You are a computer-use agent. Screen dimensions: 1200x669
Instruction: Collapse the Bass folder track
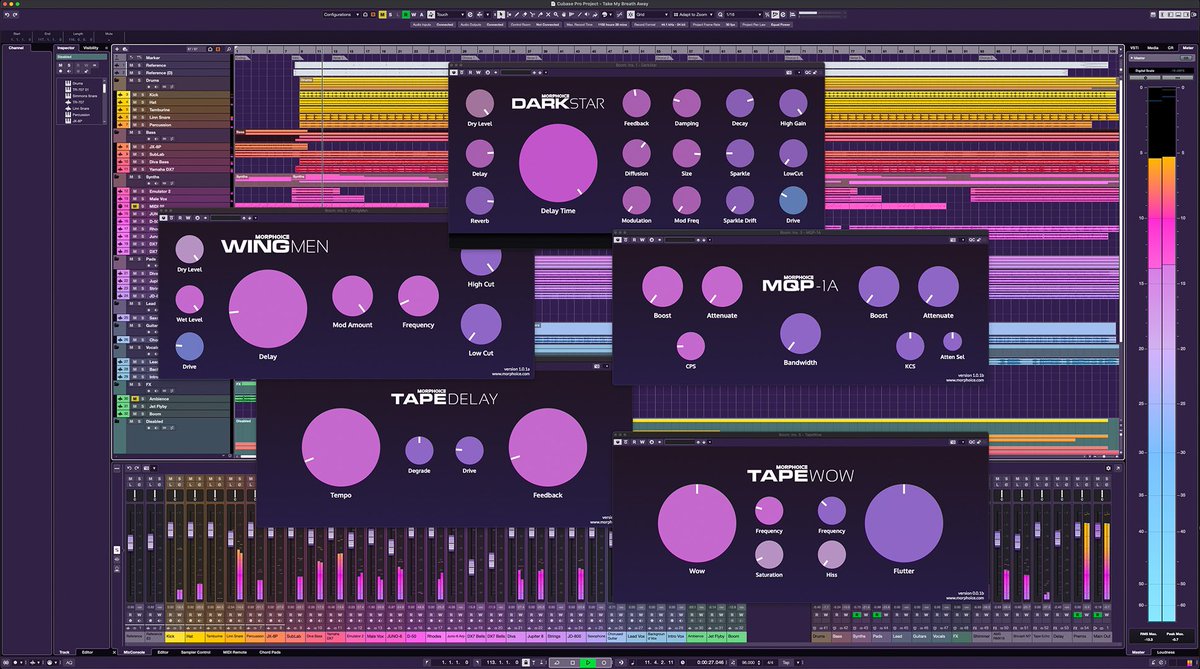pos(116,132)
